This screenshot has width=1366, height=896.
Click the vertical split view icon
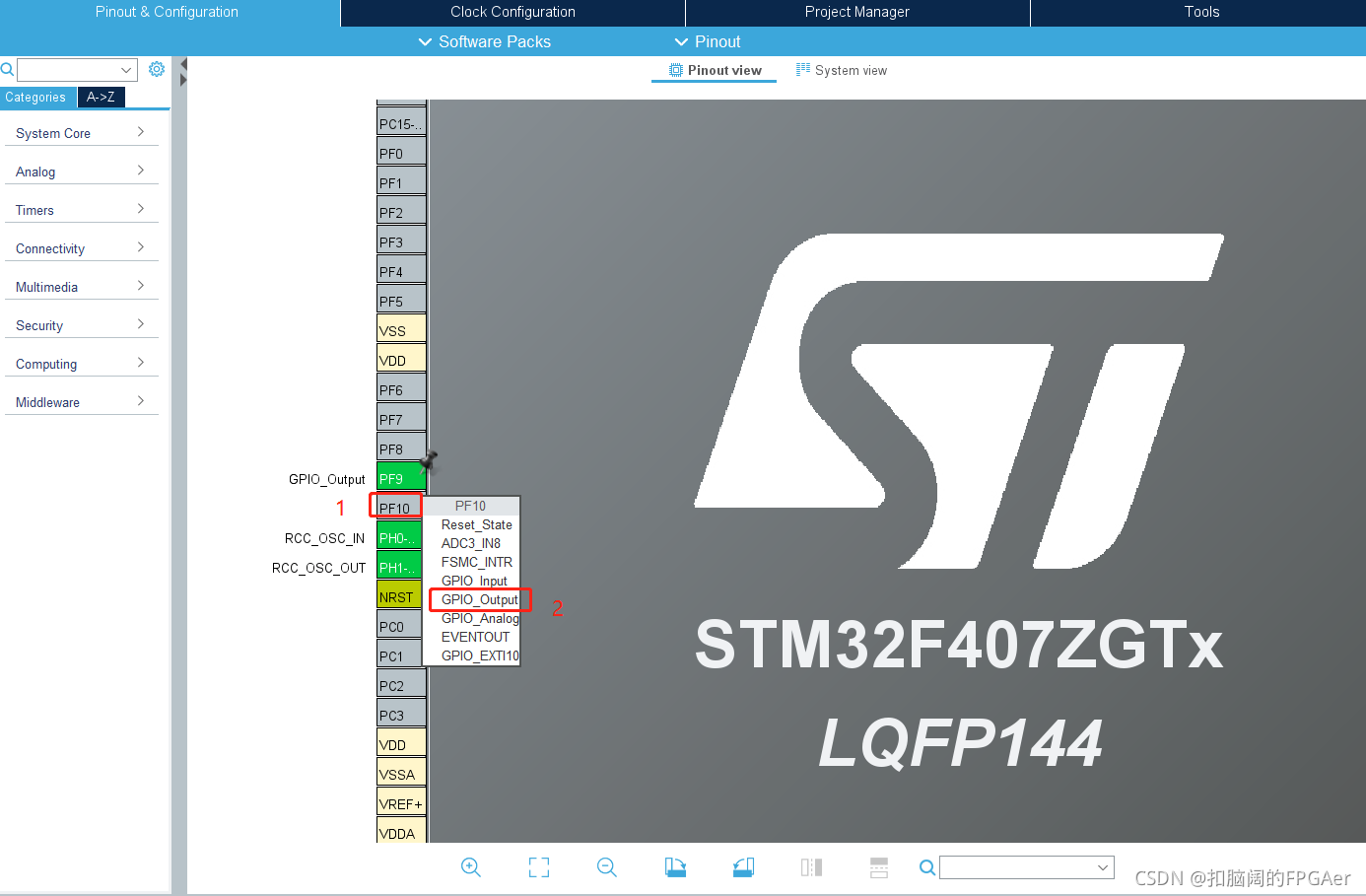pyautogui.click(x=811, y=867)
